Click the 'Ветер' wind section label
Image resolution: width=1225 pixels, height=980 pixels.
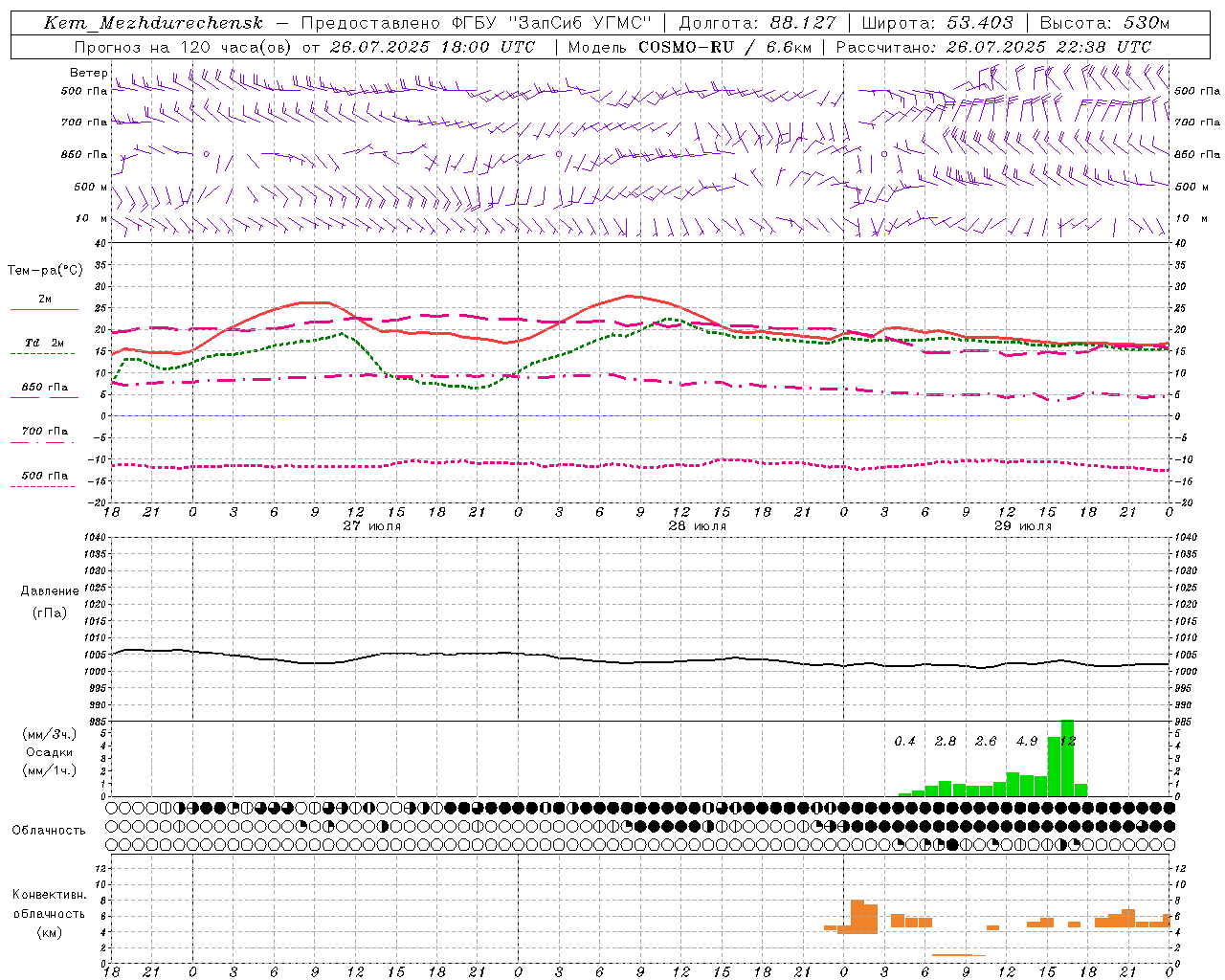(88, 73)
